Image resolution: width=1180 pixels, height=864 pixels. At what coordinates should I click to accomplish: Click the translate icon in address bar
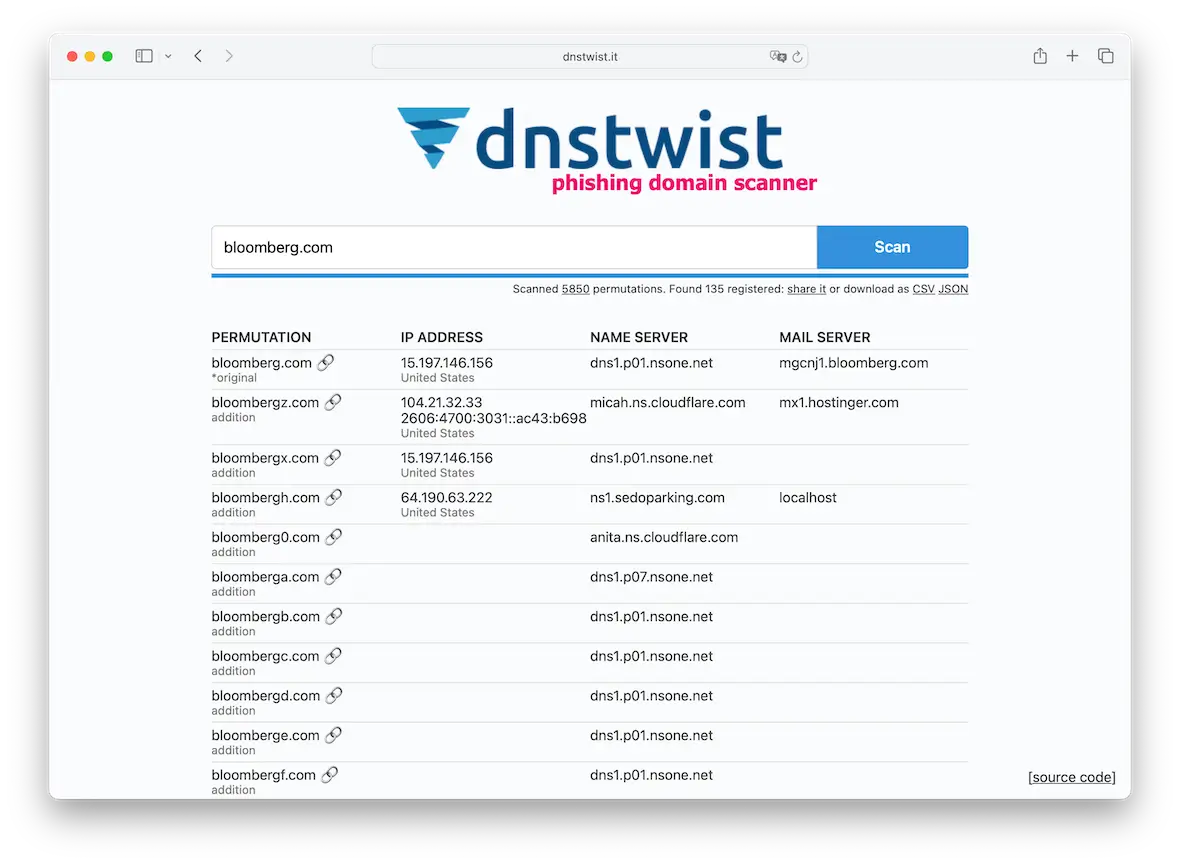[x=777, y=56]
